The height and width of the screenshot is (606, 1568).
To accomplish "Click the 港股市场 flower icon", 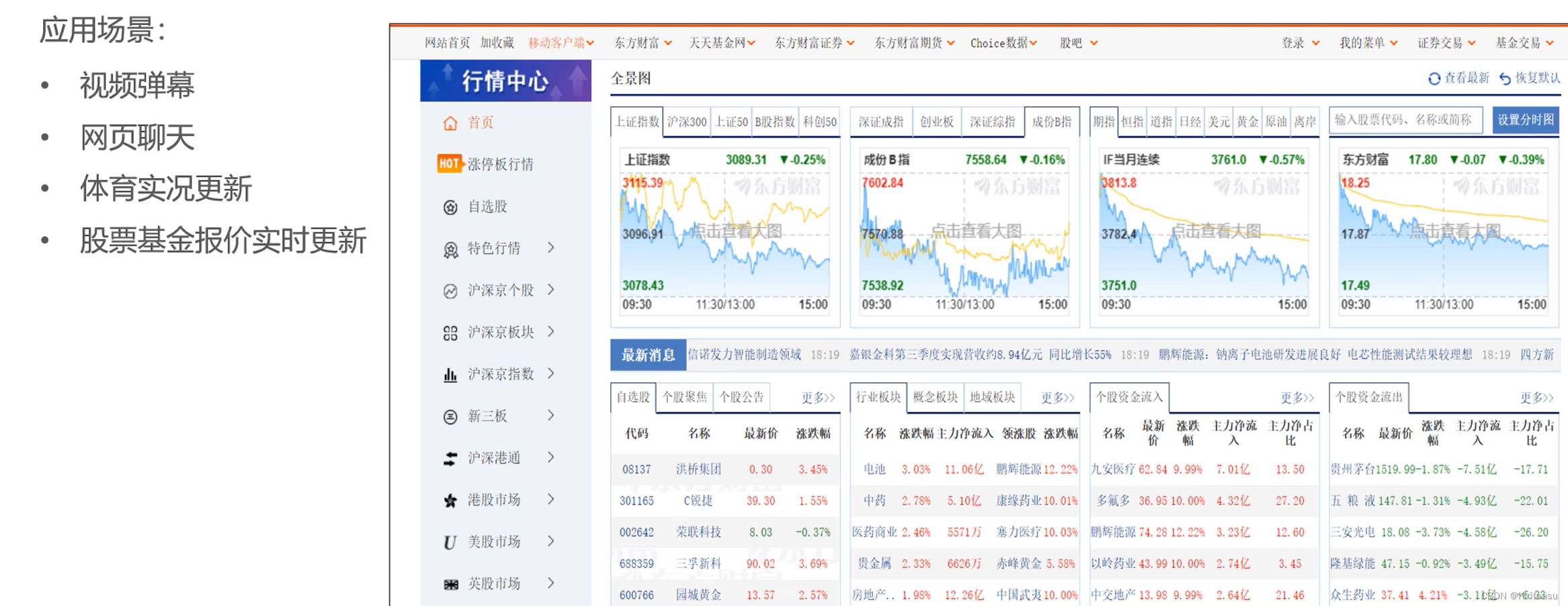I will (450, 501).
